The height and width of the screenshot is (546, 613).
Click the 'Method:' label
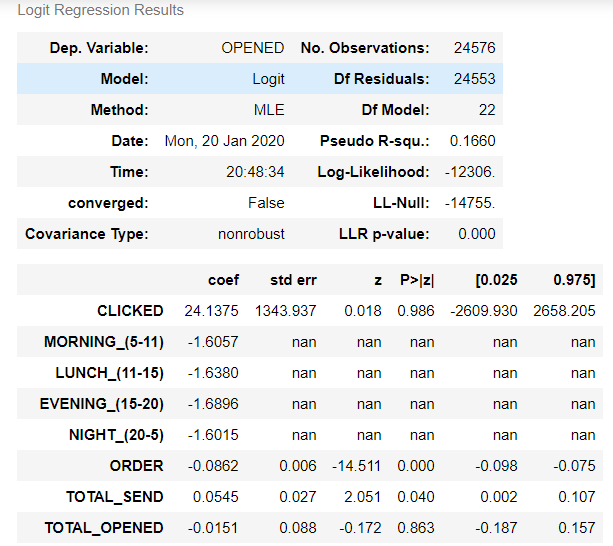click(x=119, y=110)
